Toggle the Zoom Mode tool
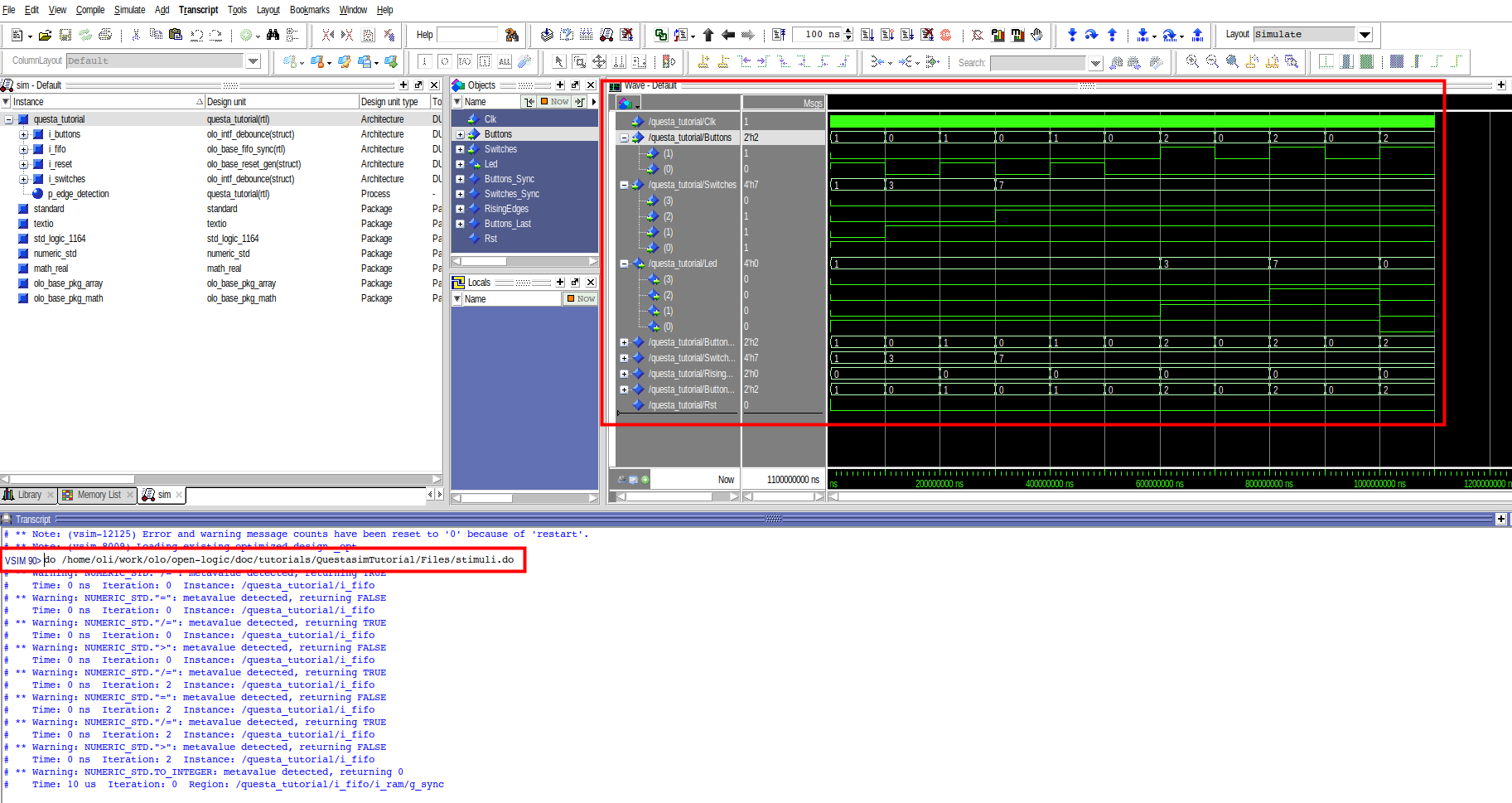This screenshot has width=1512, height=803. coord(579,61)
